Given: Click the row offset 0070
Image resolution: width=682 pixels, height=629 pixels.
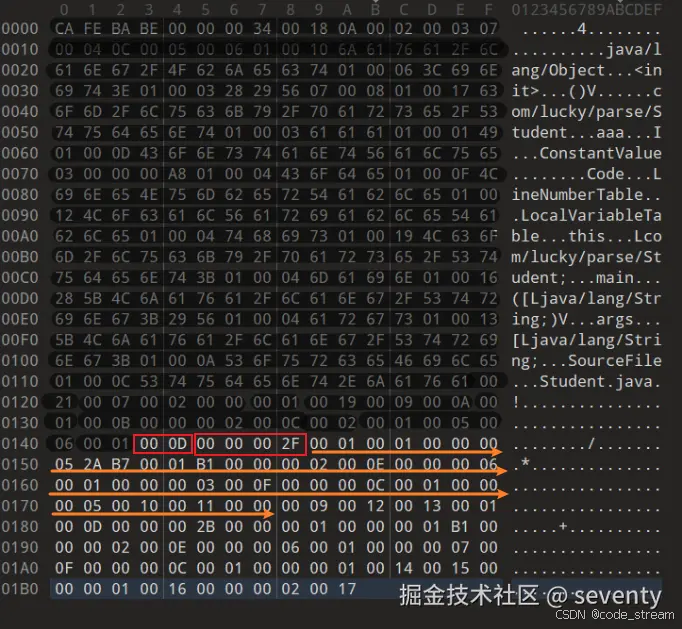Looking at the screenshot, I should pos(20,174).
